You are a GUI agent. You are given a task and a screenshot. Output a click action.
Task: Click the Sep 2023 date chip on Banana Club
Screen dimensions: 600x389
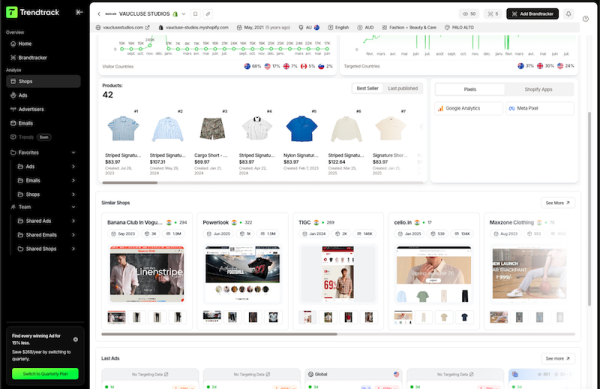tap(124, 234)
